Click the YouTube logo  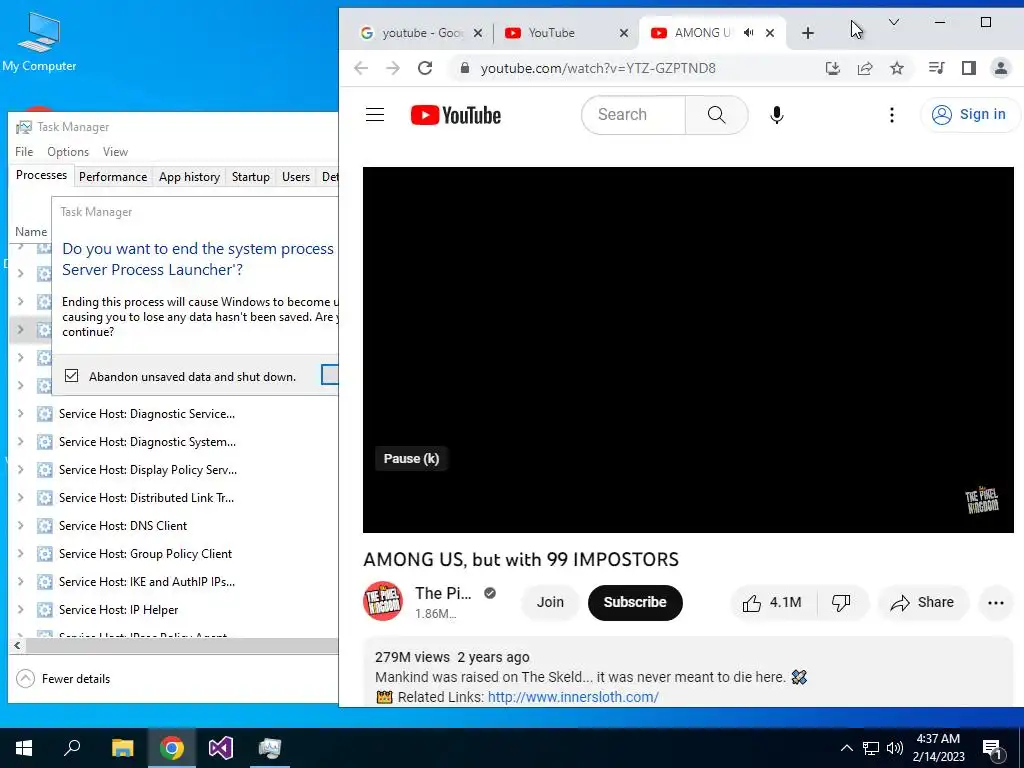[x=456, y=115]
